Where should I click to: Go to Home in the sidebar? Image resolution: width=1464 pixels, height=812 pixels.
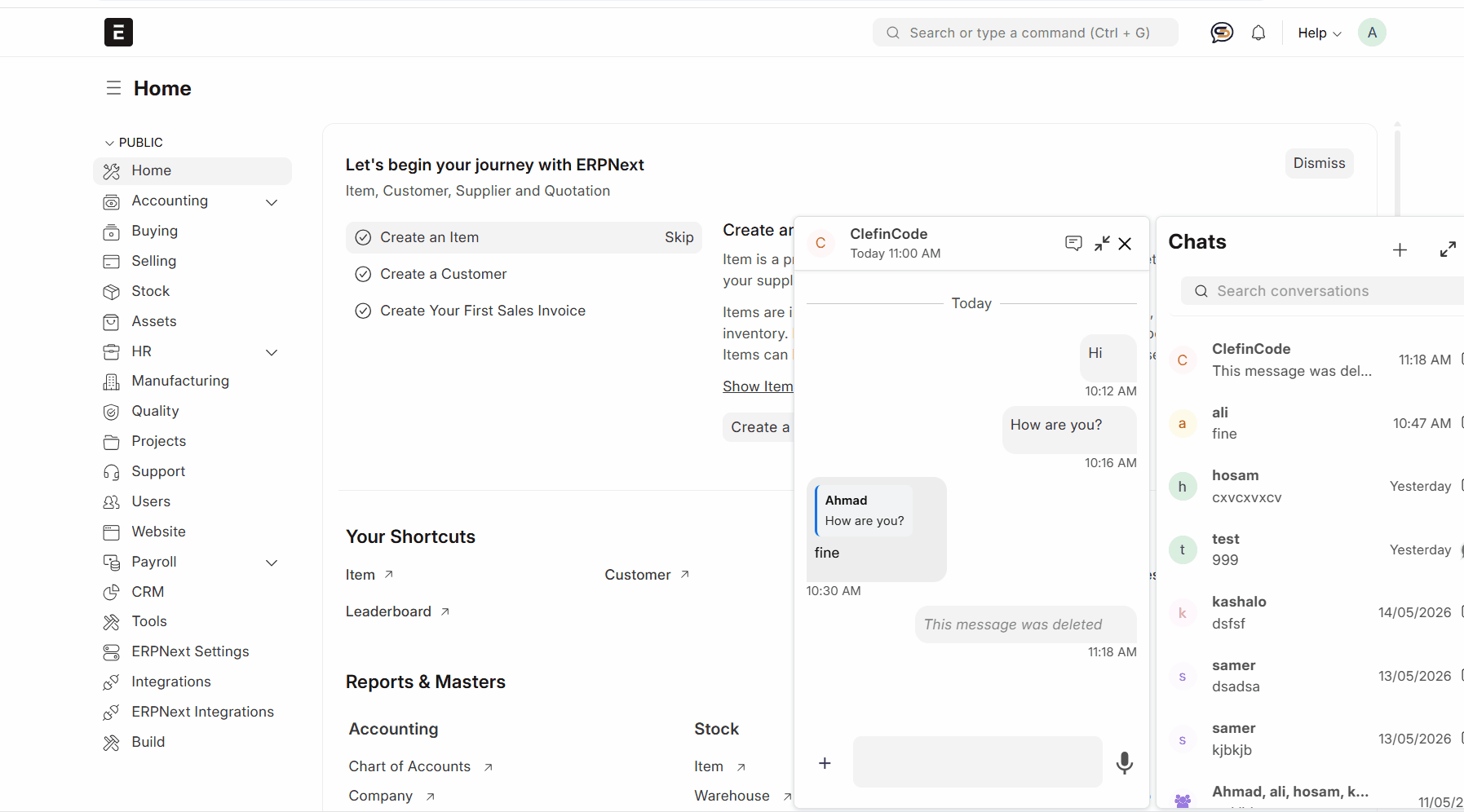pyautogui.click(x=192, y=171)
